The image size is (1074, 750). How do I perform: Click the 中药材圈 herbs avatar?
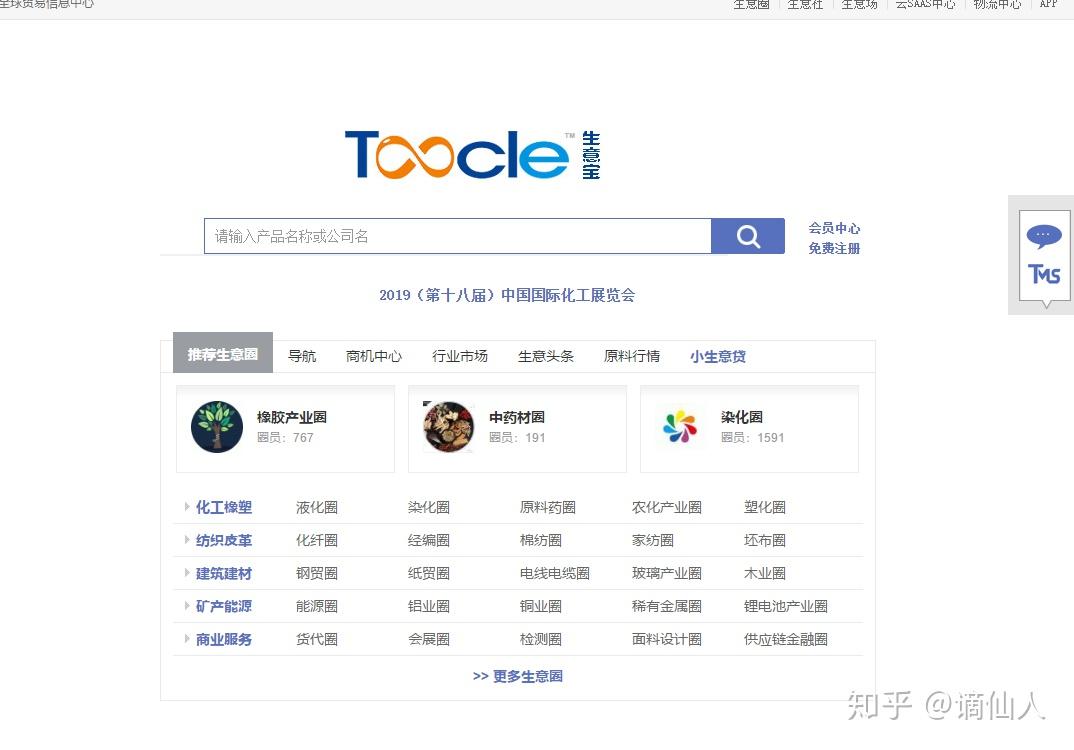tap(449, 427)
